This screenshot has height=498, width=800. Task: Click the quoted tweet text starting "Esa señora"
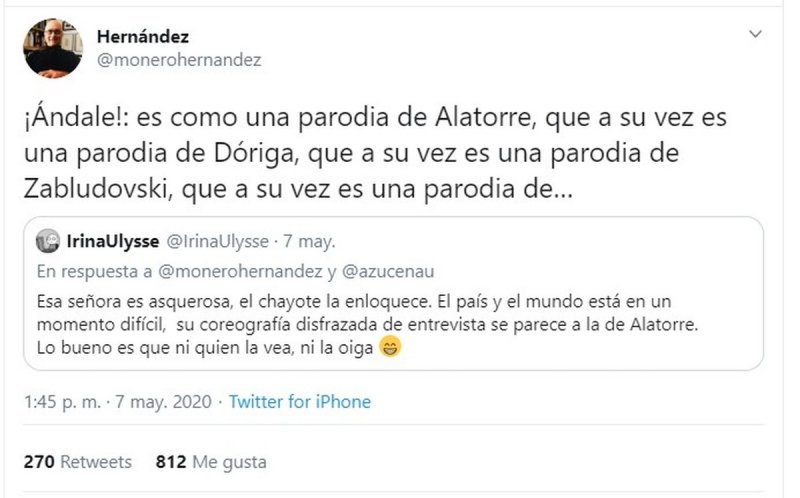click(300, 299)
